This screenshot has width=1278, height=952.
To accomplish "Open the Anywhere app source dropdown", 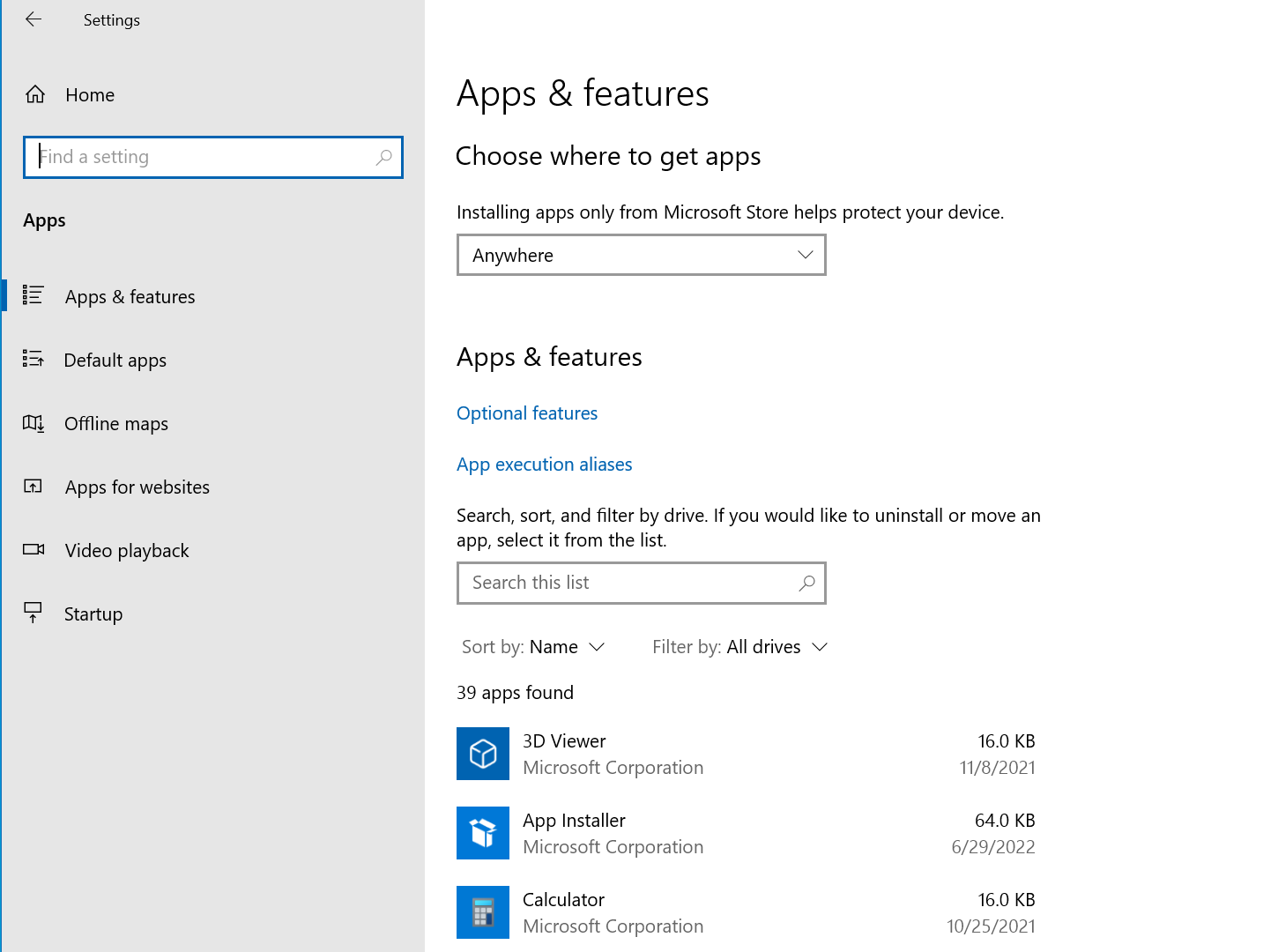I will tap(641, 255).
